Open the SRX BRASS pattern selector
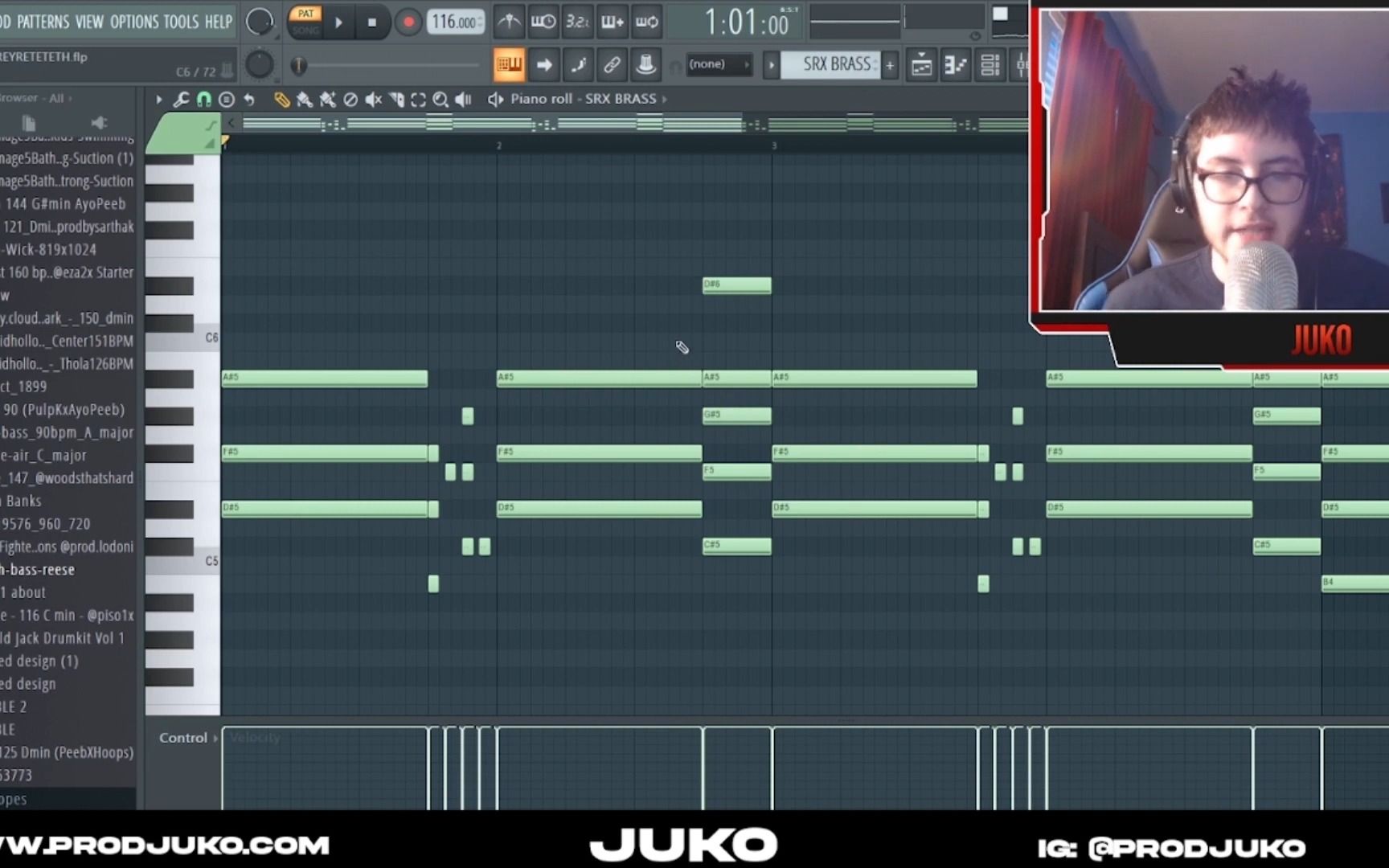Viewport: 1389px width, 868px height. point(831,64)
